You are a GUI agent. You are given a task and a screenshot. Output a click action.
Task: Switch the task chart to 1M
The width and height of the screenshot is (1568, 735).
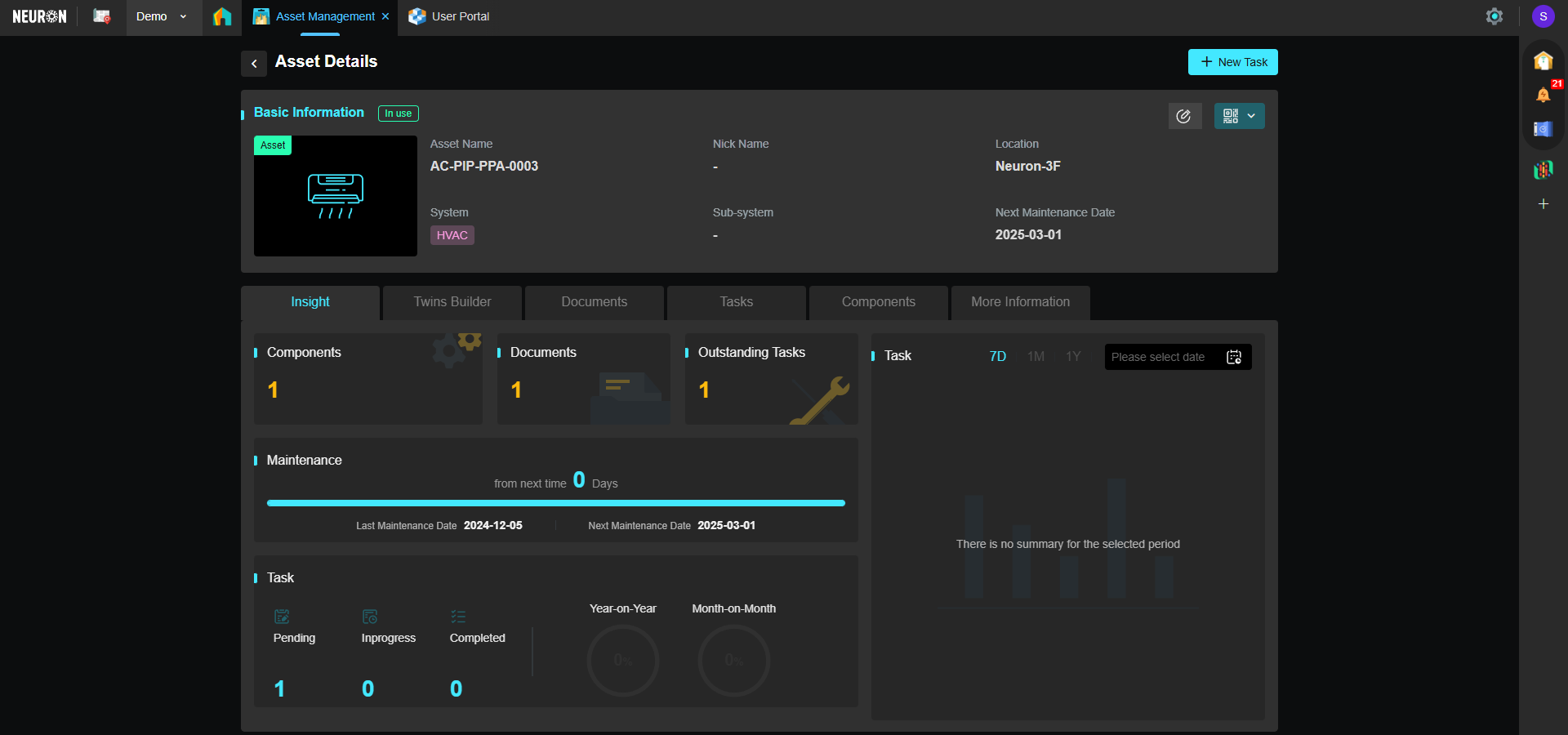1036,357
